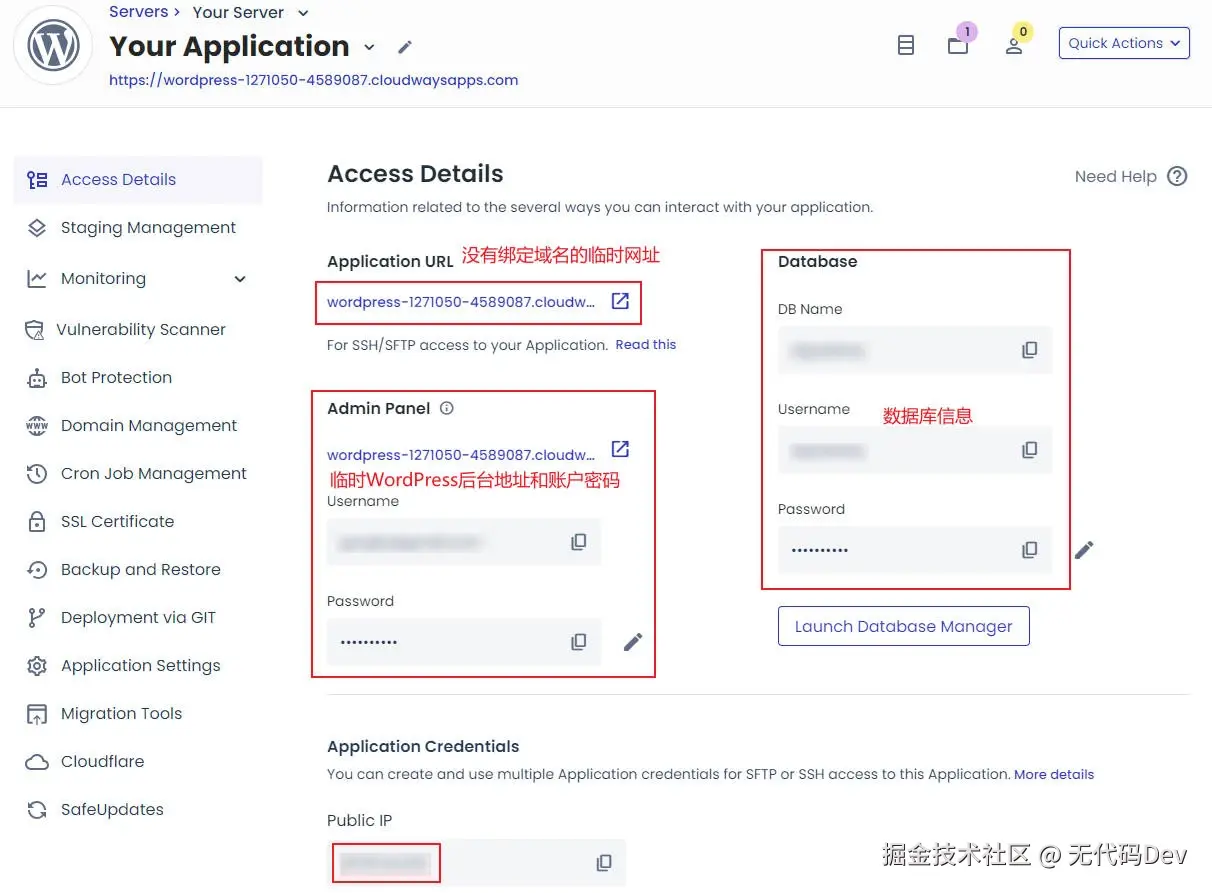Viewport: 1212px width, 893px height.
Task: Copy the database password
Action: pyautogui.click(x=1029, y=550)
